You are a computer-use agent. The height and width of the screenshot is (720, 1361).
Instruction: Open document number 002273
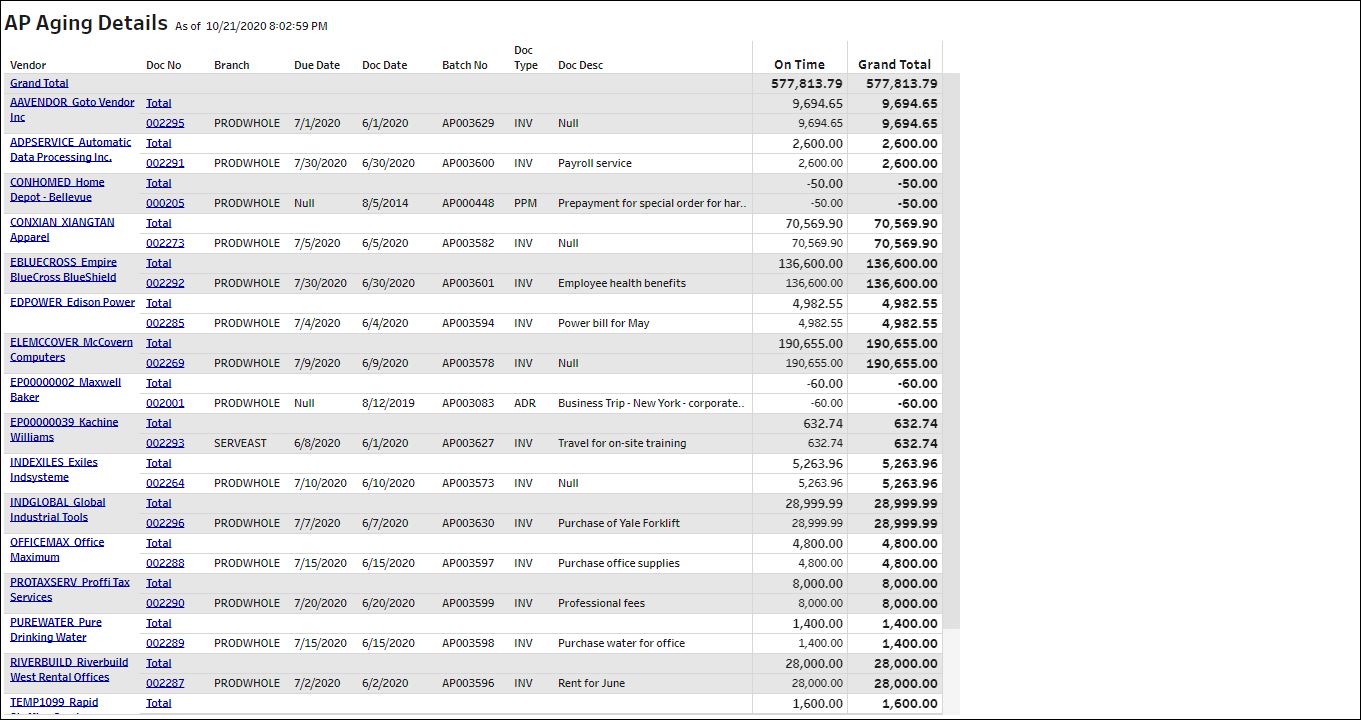[x=165, y=243]
